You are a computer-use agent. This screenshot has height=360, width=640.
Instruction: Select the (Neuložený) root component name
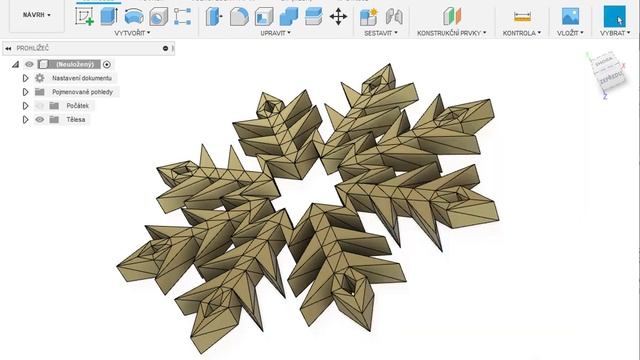click(75, 64)
